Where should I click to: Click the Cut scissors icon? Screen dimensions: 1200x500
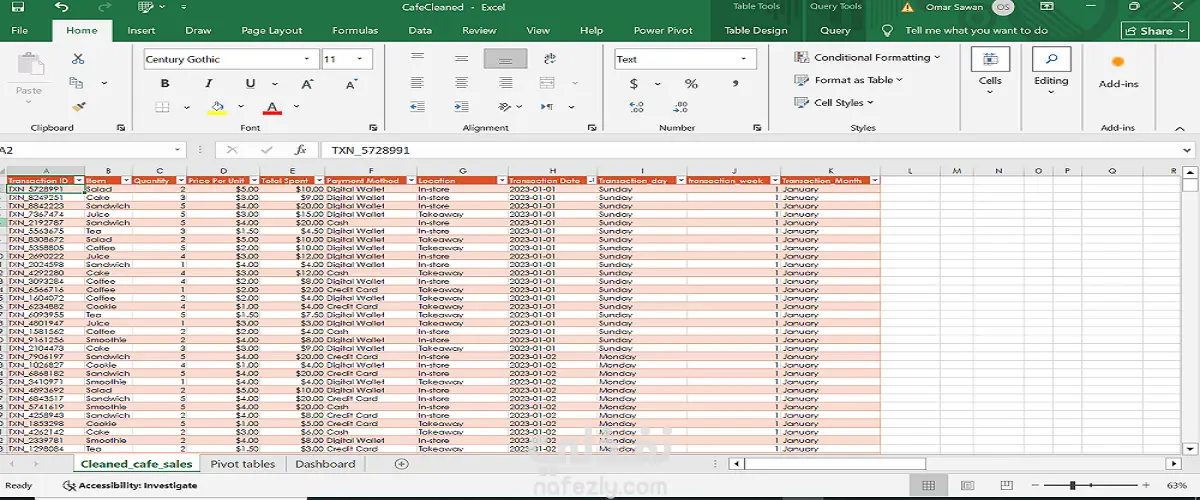78,59
